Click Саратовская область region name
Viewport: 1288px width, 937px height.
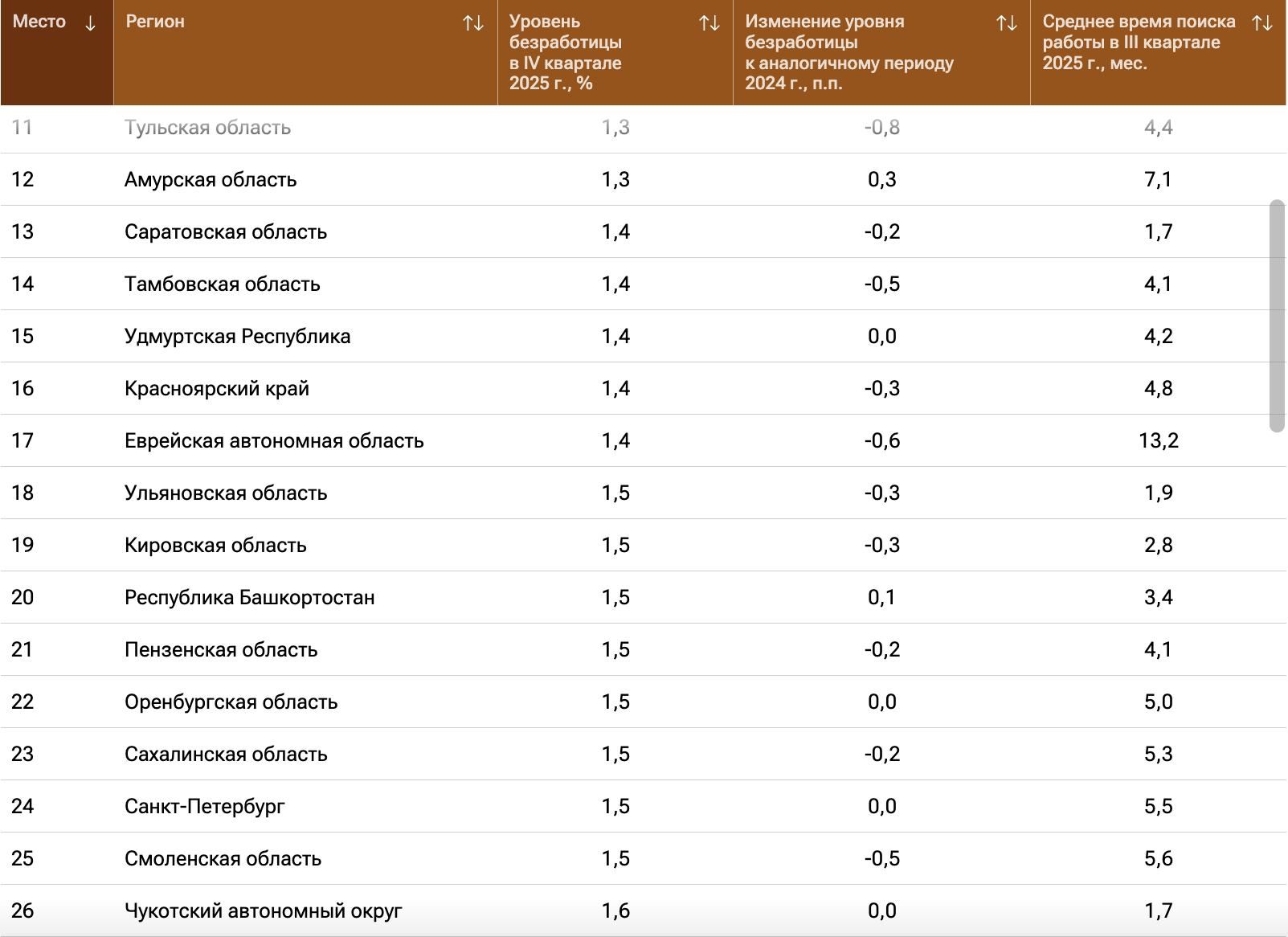pos(226,232)
